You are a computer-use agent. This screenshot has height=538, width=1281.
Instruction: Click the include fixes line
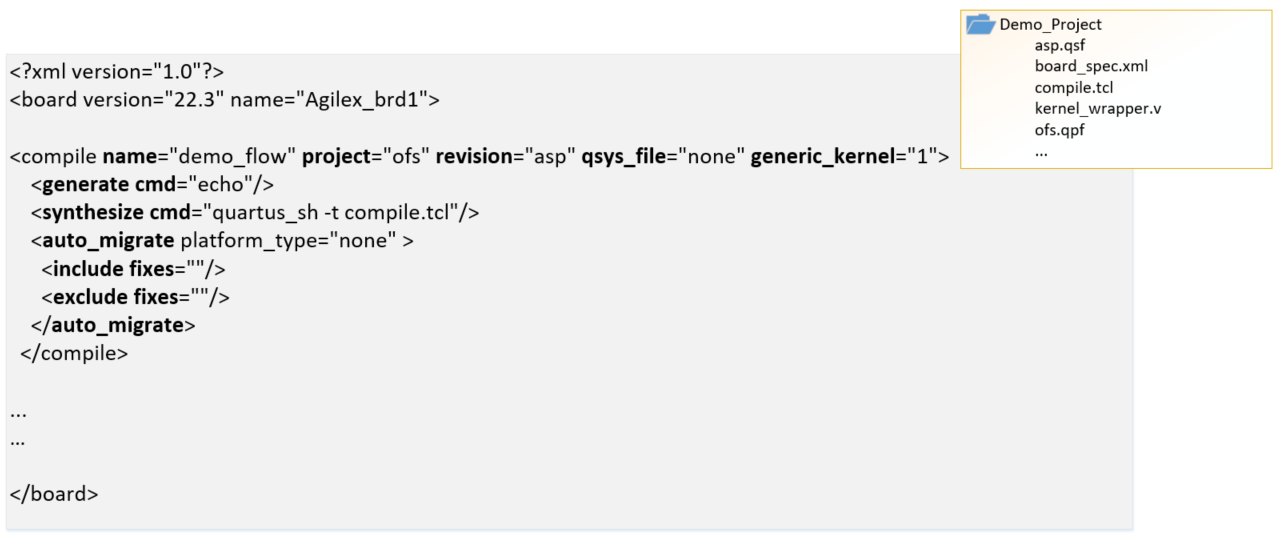134,269
